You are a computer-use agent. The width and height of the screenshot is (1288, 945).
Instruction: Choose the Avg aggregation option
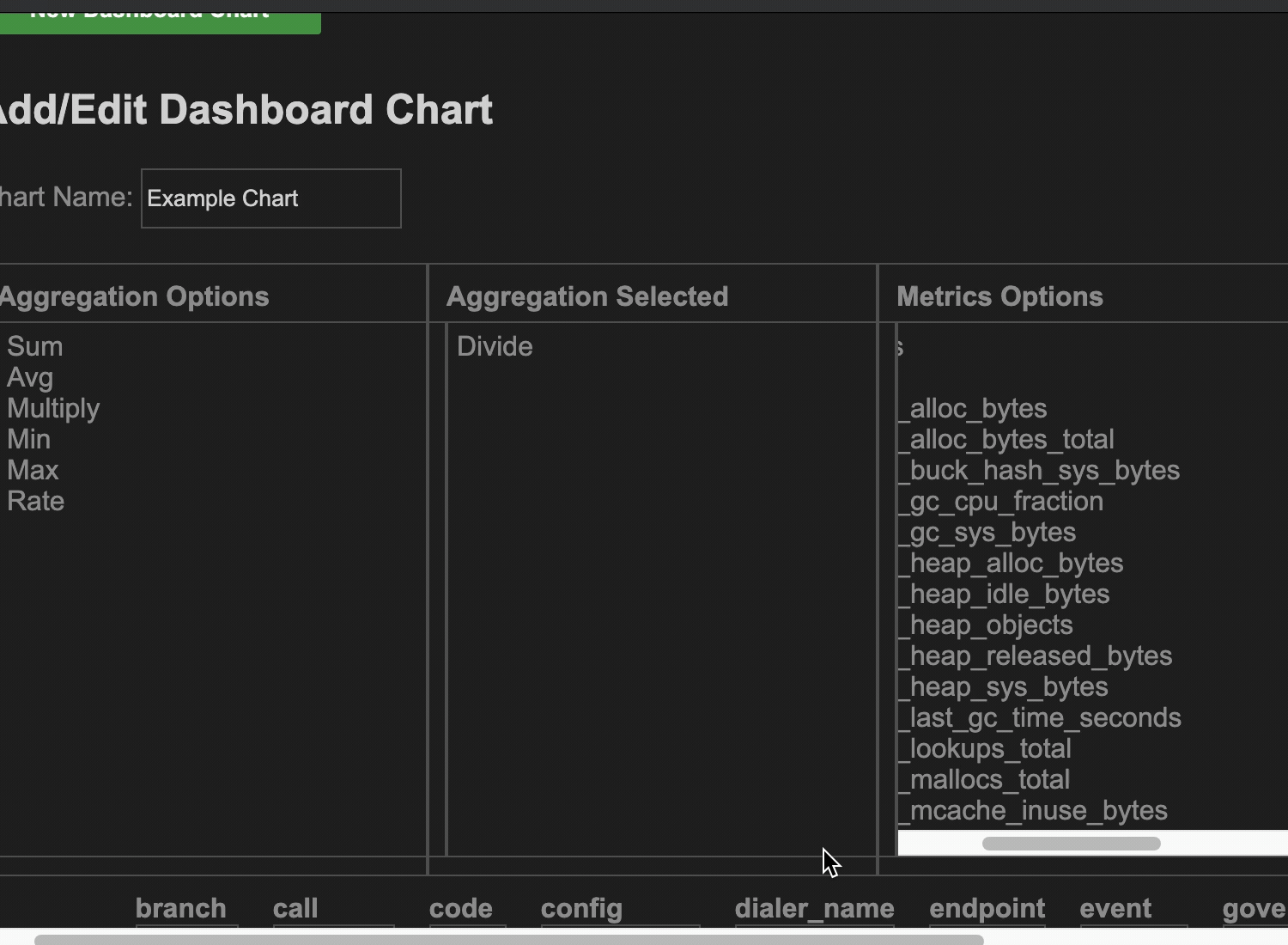click(x=30, y=377)
